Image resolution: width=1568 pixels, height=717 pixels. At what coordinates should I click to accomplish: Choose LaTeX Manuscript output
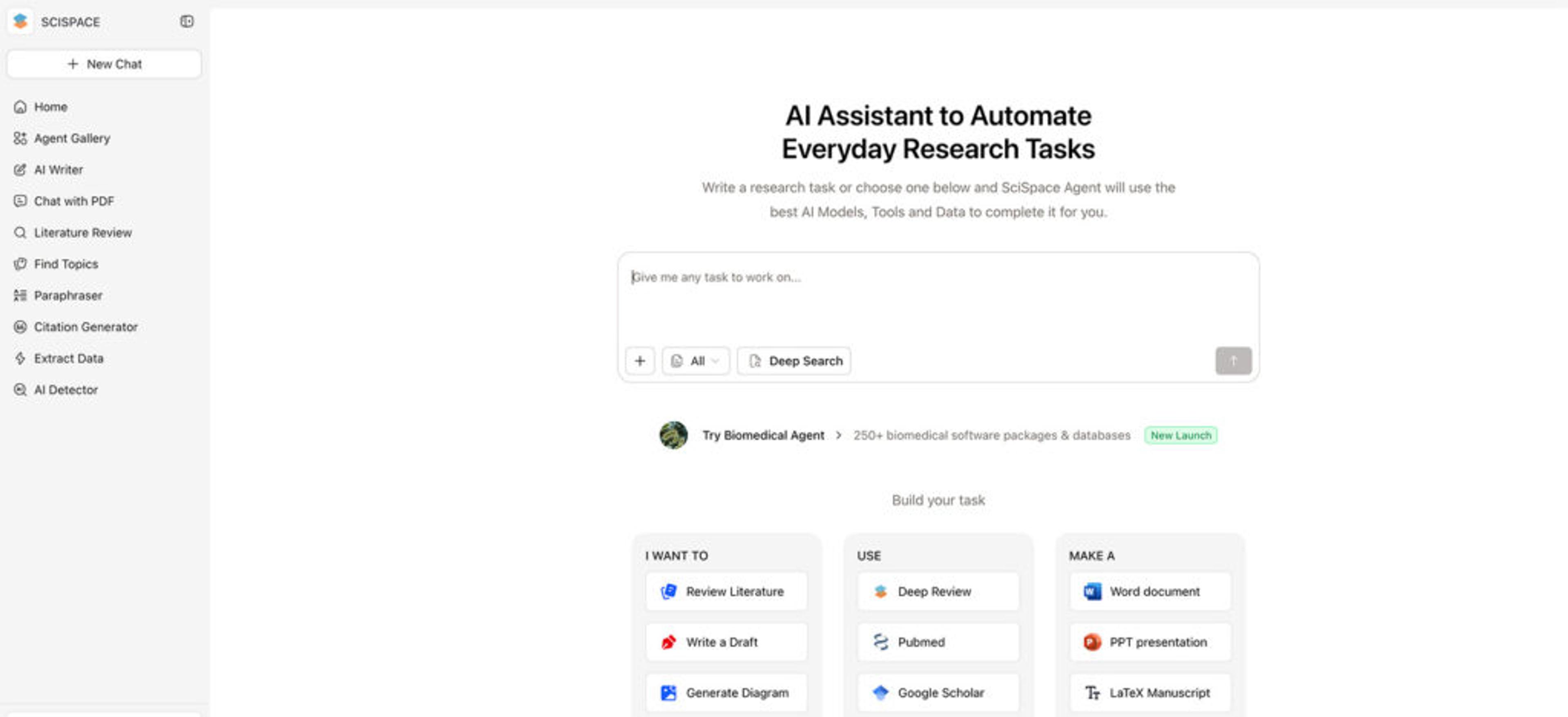[1150, 692]
